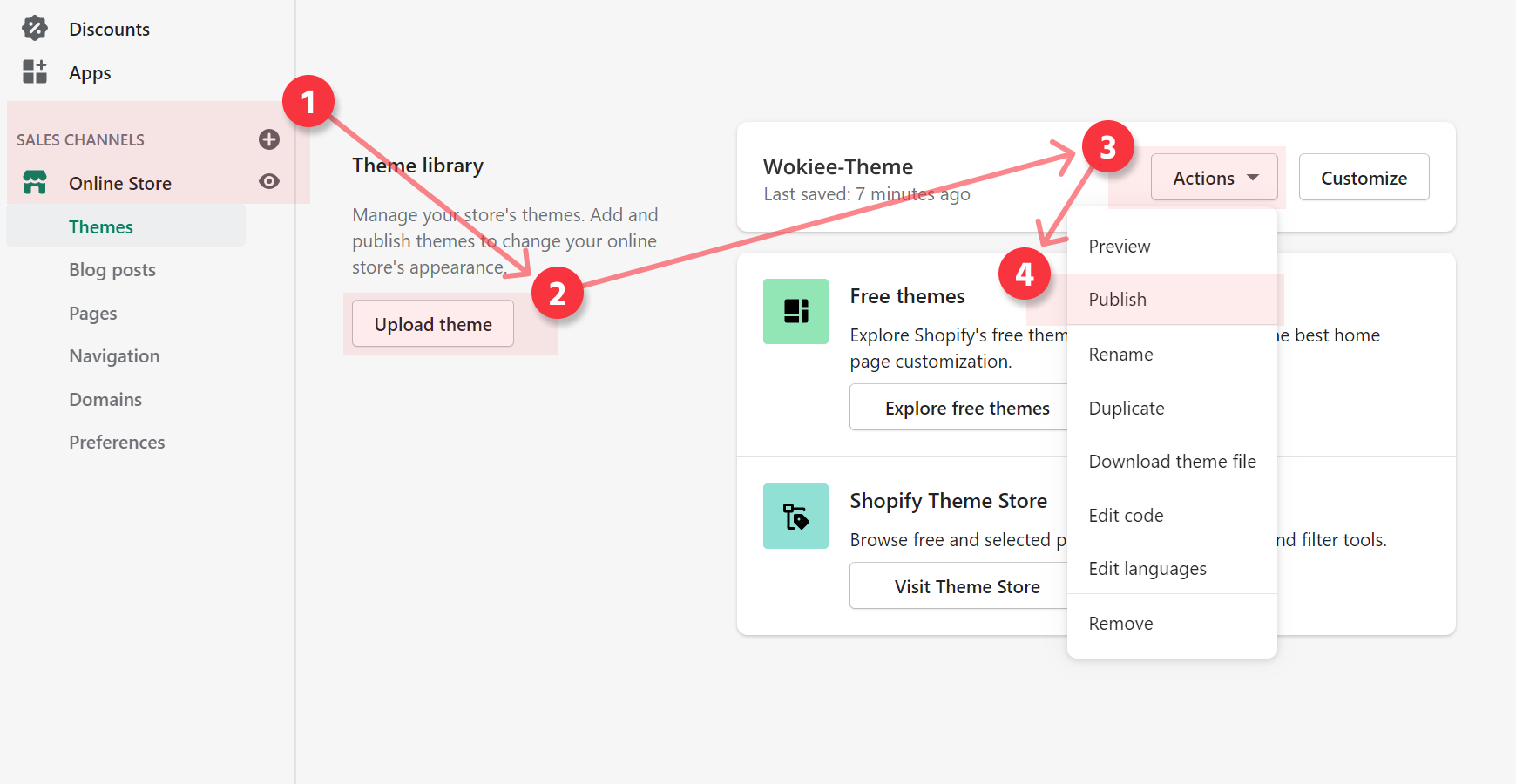This screenshot has height=784, width=1516.
Task: Navigate to Blog posts in sidebar
Action: point(112,269)
